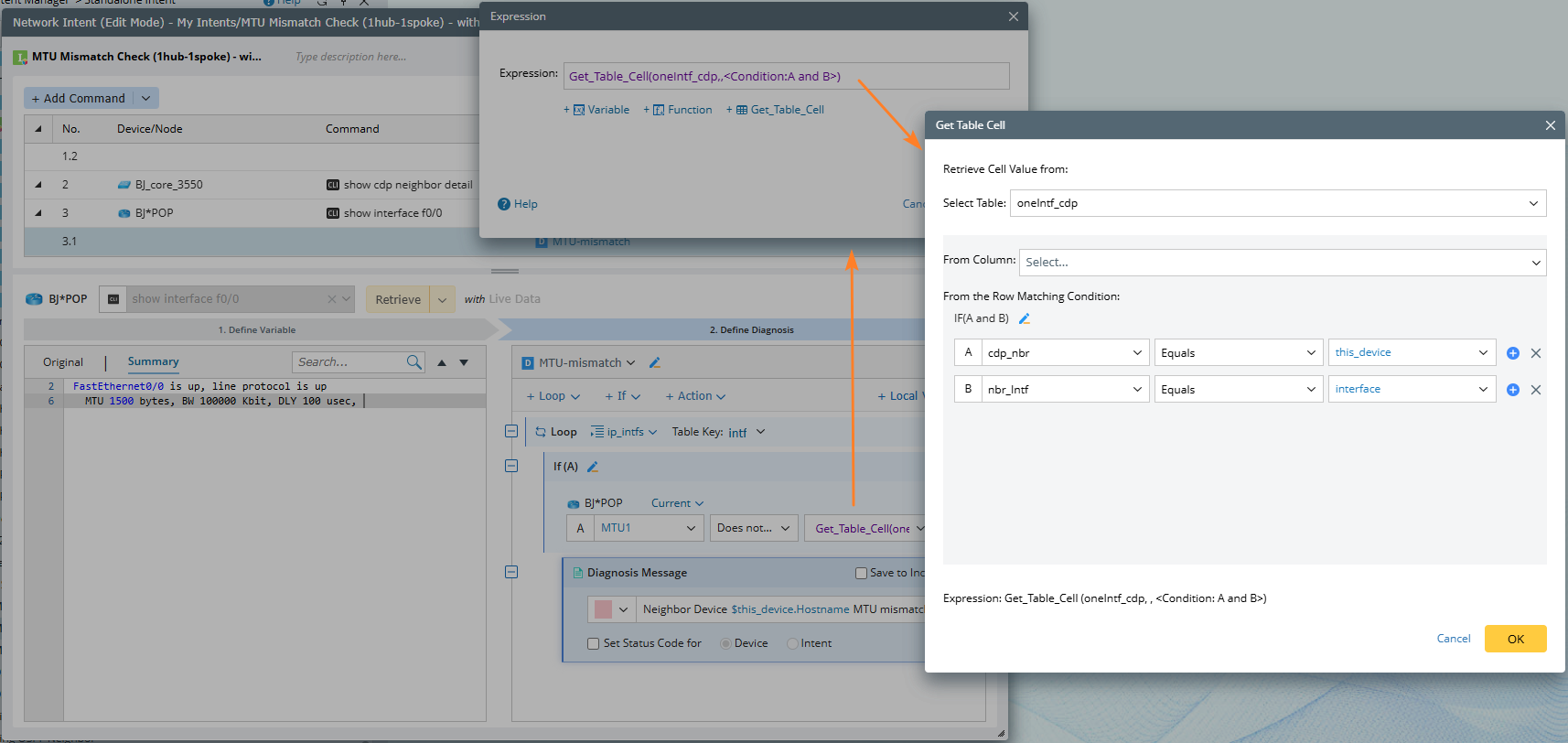Open the this_device value dropdown
Viewport: 1568px width, 743px height.
point(1412,353)
